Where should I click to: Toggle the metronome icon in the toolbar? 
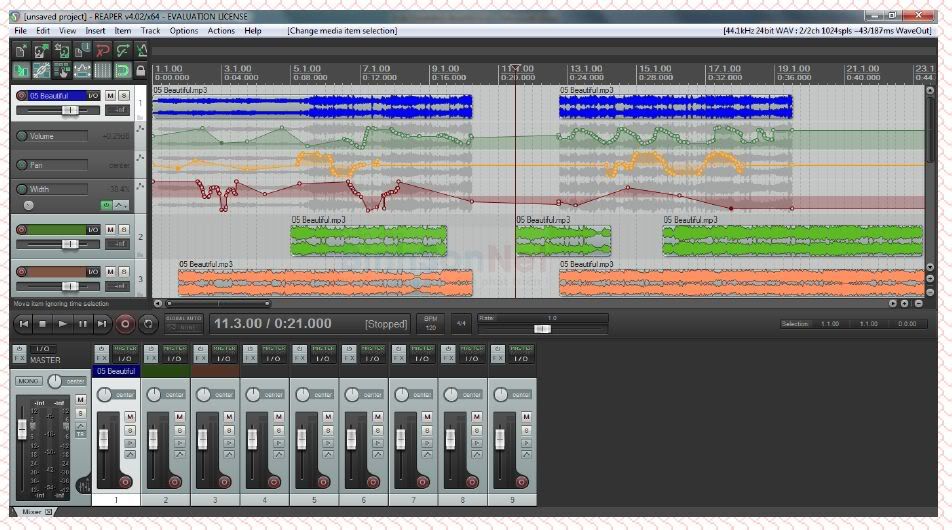tap(142, 50)
